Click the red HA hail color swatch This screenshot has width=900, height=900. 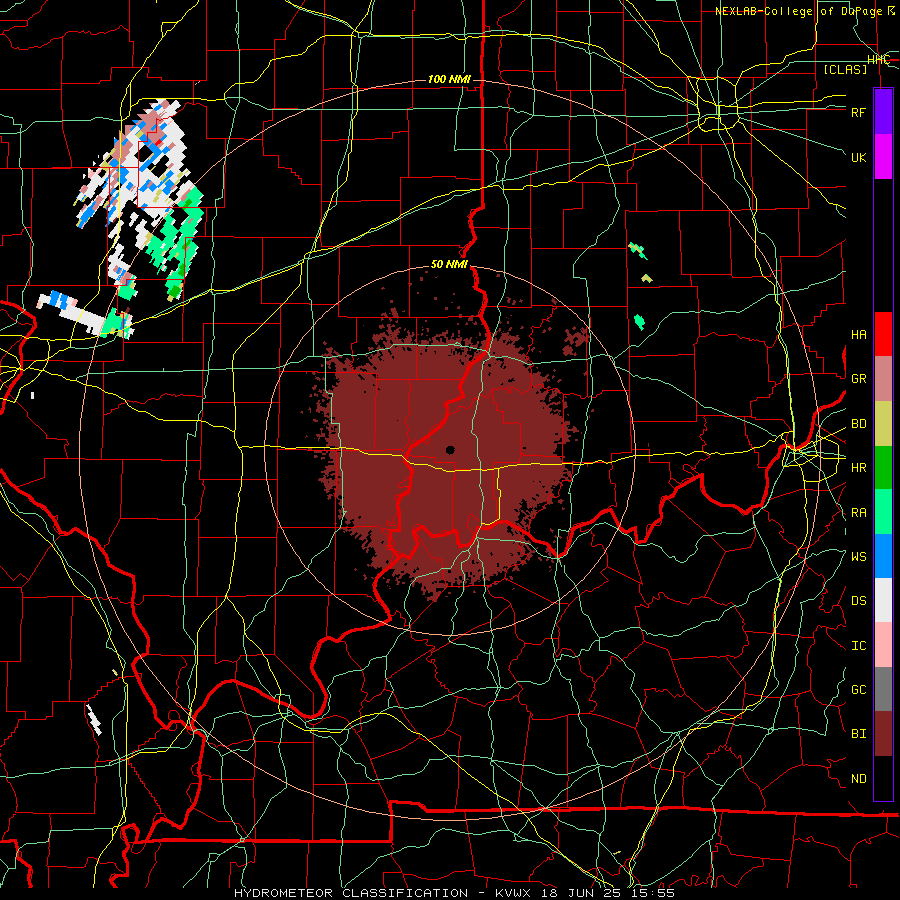[883, 334]
